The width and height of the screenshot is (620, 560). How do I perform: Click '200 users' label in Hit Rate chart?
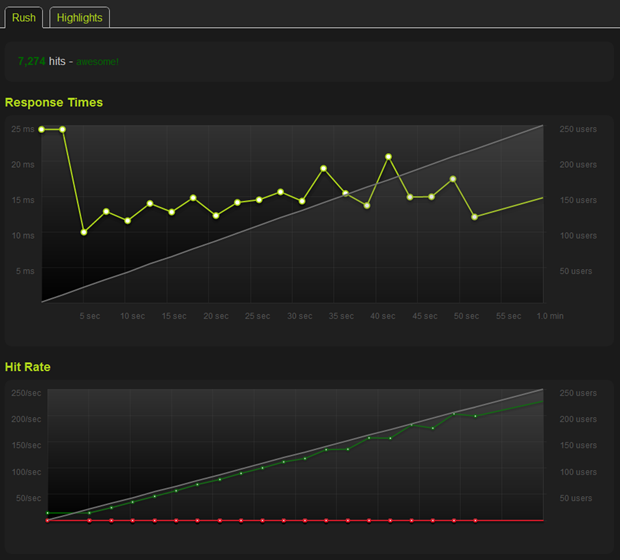tap(578, 419)
